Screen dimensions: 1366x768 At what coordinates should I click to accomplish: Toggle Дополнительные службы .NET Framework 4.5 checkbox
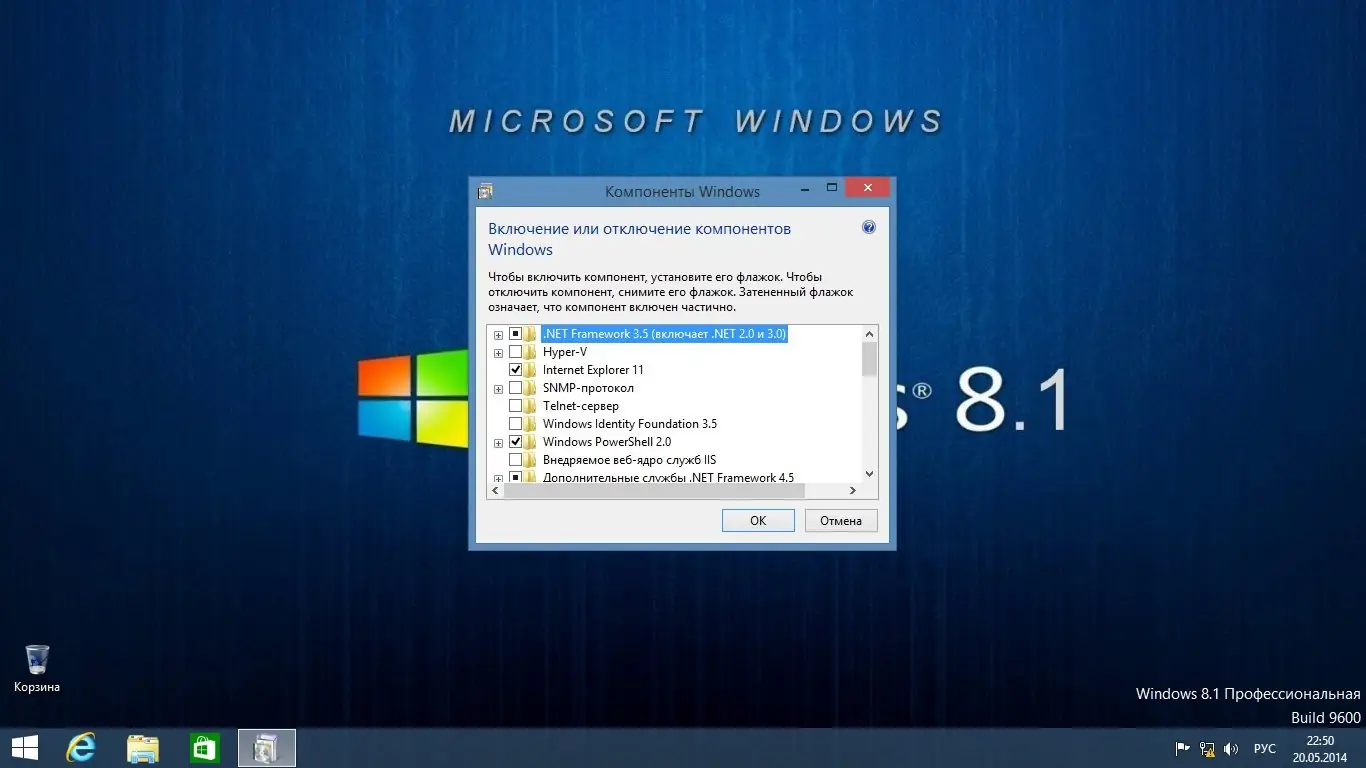click(x=516, y=478)
